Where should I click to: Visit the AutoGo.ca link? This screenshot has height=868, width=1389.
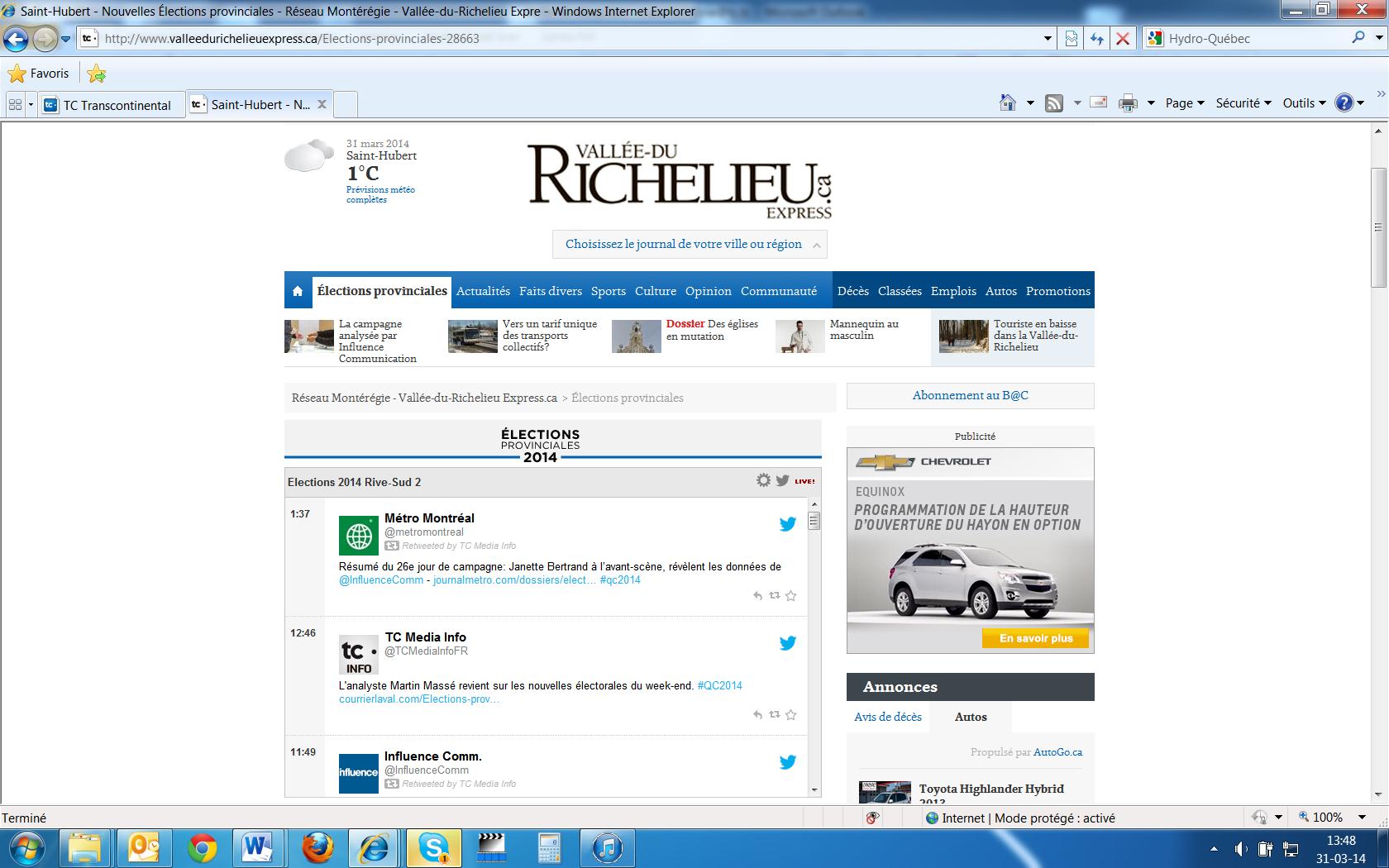1057,752
